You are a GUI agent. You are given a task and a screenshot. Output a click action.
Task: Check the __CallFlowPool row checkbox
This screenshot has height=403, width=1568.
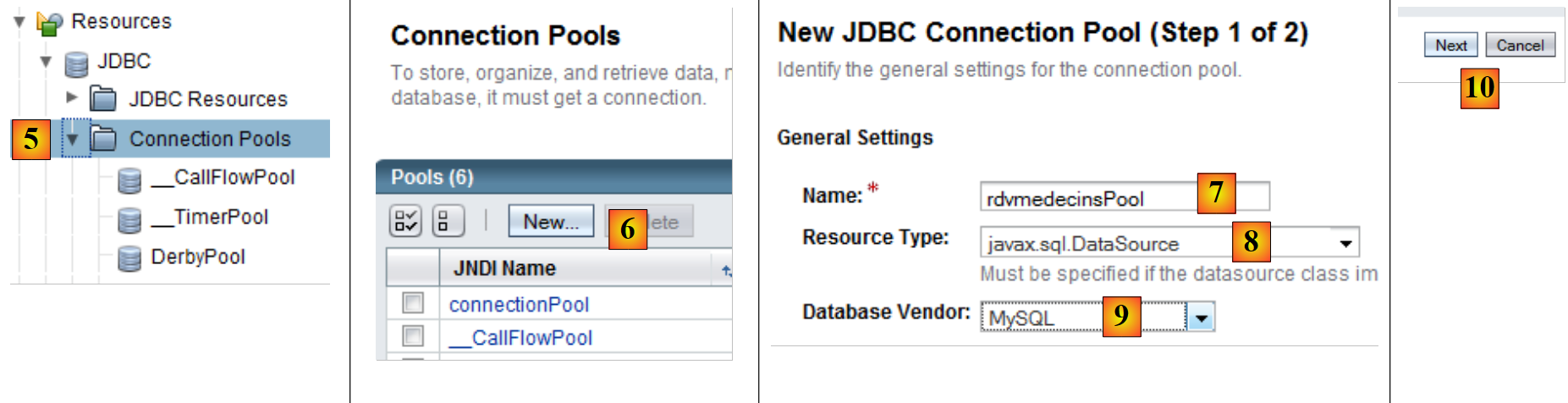coord(413,337)
